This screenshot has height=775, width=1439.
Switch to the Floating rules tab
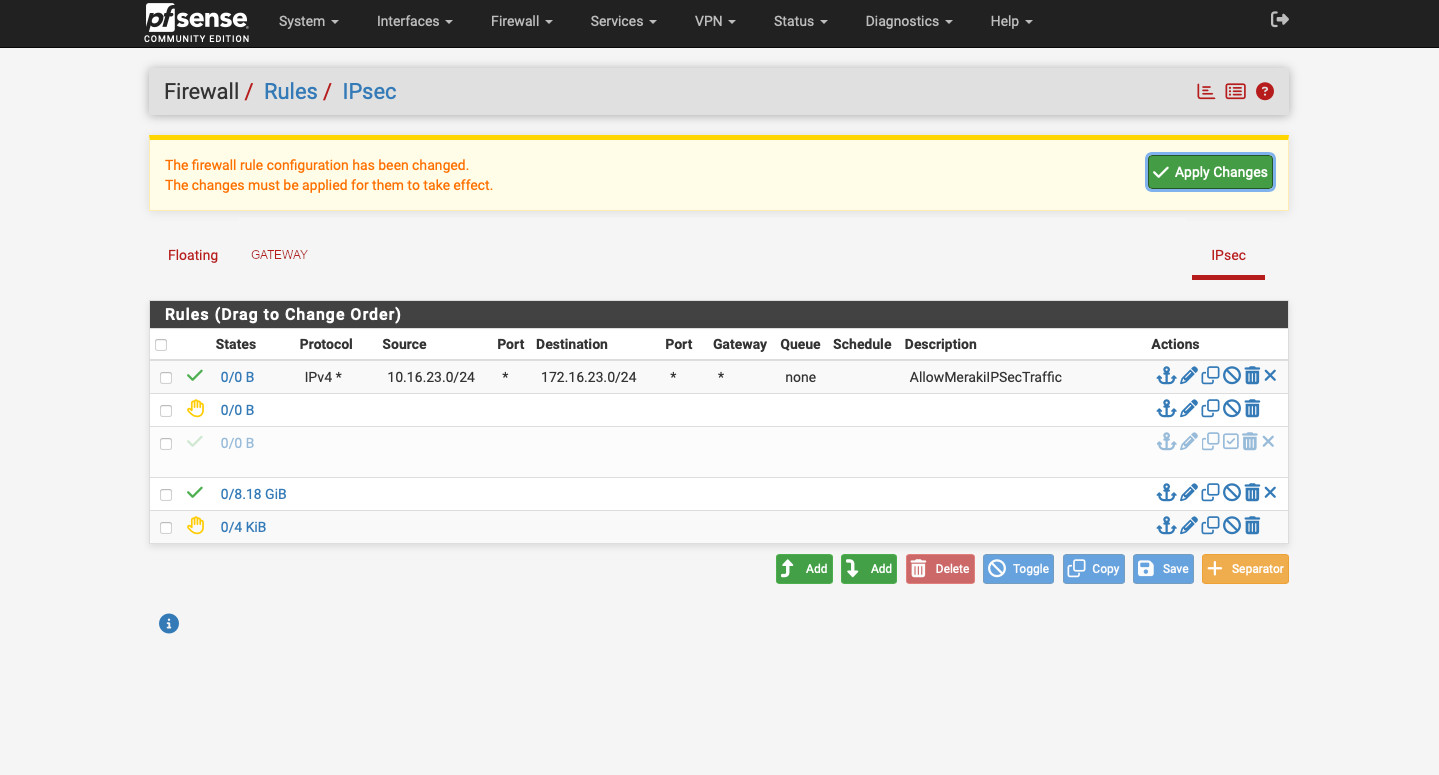[193, 256]
